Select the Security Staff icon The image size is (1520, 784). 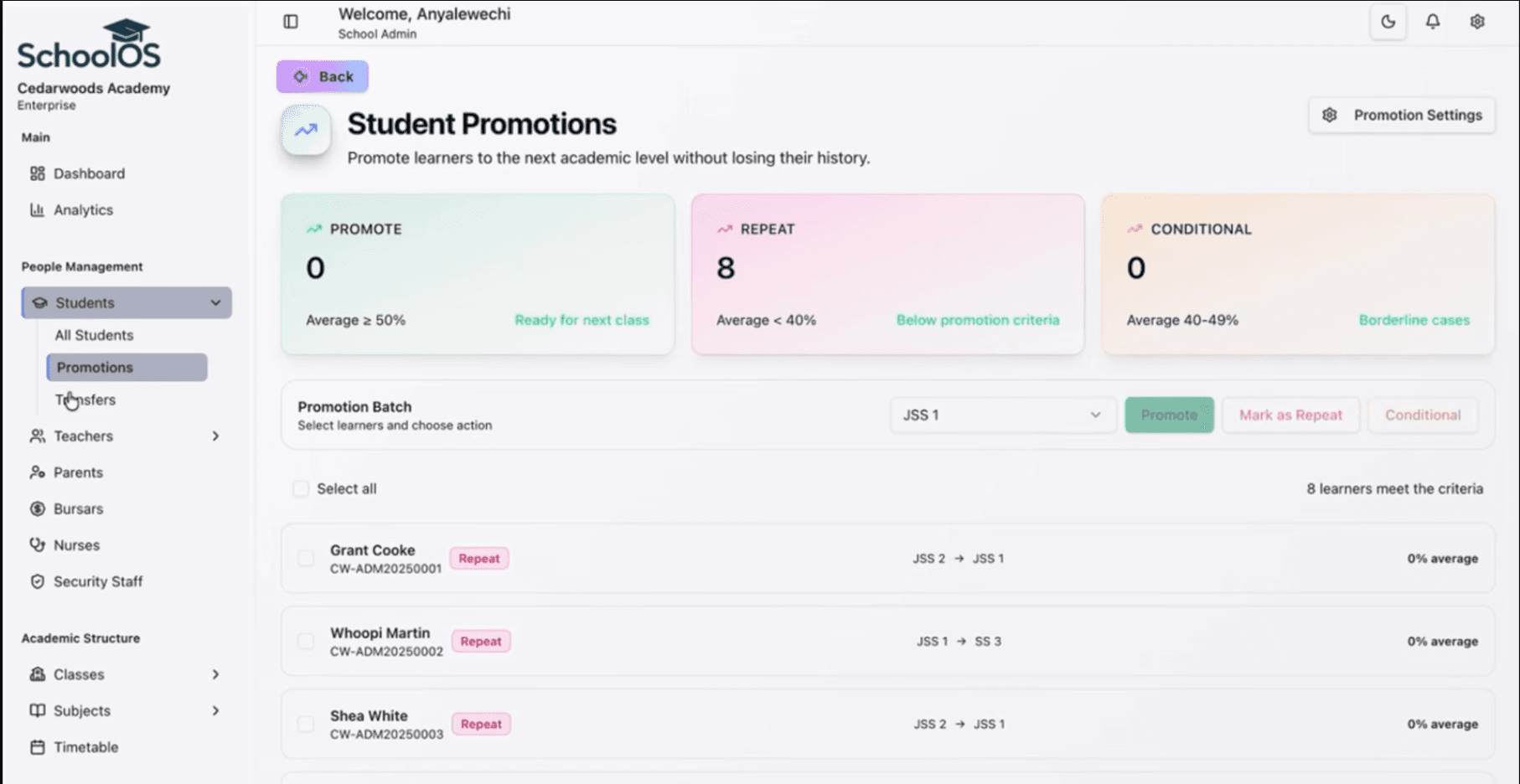[37, 581]
